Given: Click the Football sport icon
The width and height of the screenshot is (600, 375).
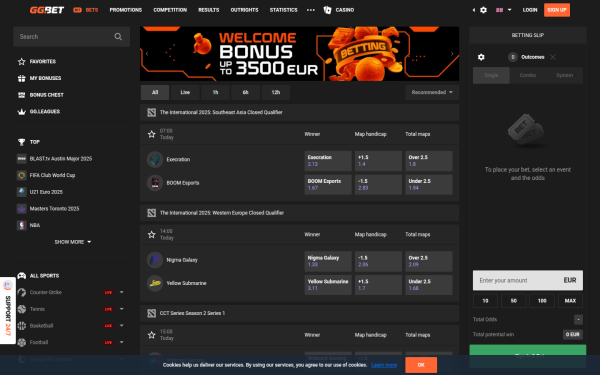Looking at the screenshot, I should click(21, 342).
